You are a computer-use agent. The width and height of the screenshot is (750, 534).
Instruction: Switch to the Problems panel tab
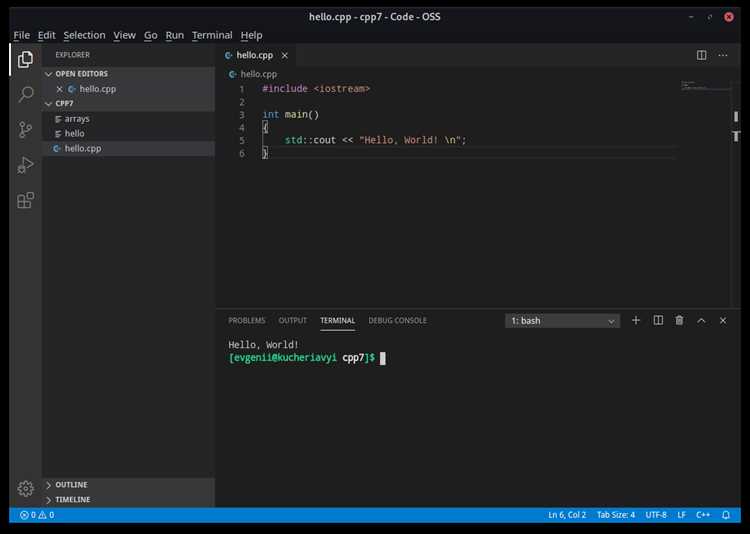247,321
